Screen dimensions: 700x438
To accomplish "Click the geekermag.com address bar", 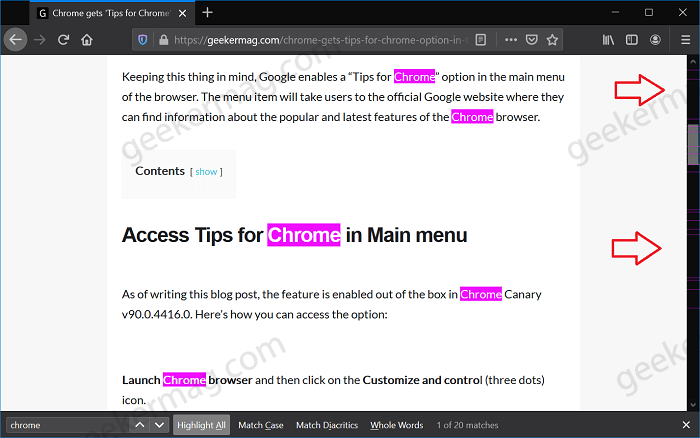I will (321, 40).
